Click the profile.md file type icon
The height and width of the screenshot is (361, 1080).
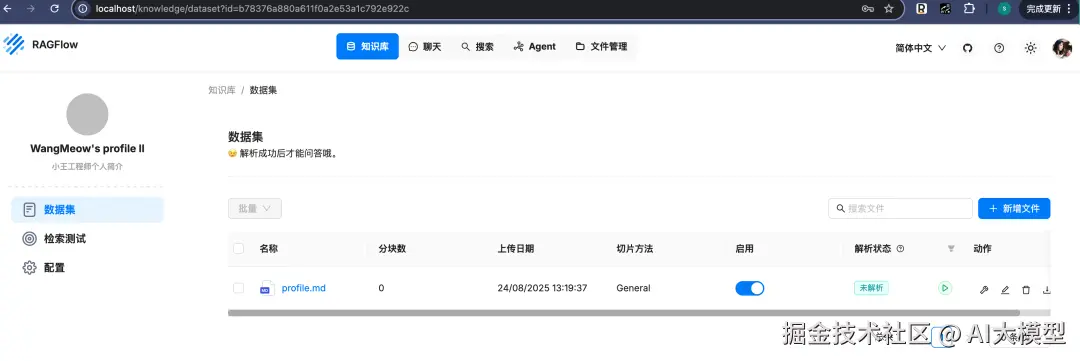pyautogui.click(x=267, y=288)
